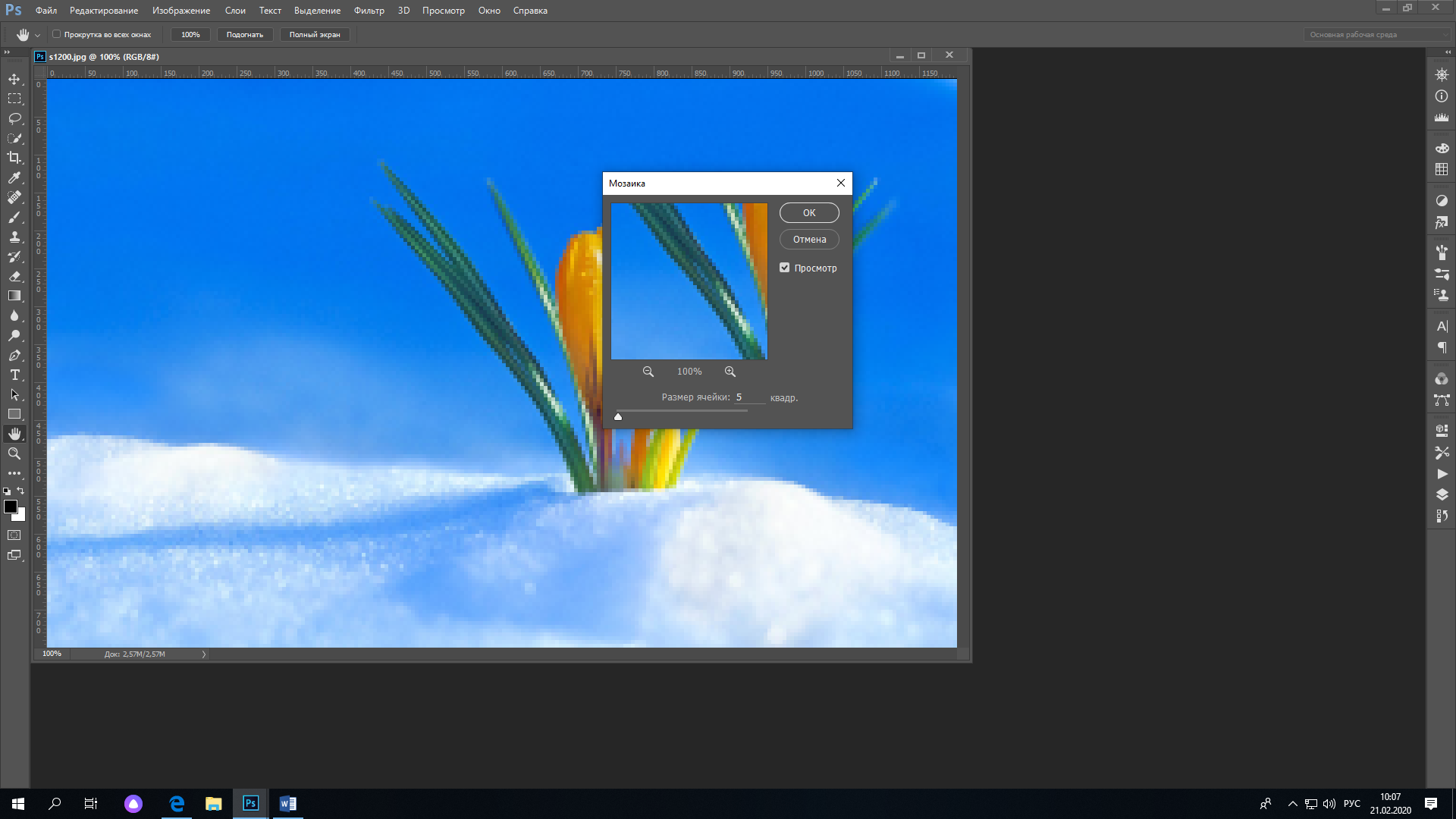Screen dimensions: 1456x819
Task: Toggle the Просмотр preview checkbox
Action: tap(785, 268)
